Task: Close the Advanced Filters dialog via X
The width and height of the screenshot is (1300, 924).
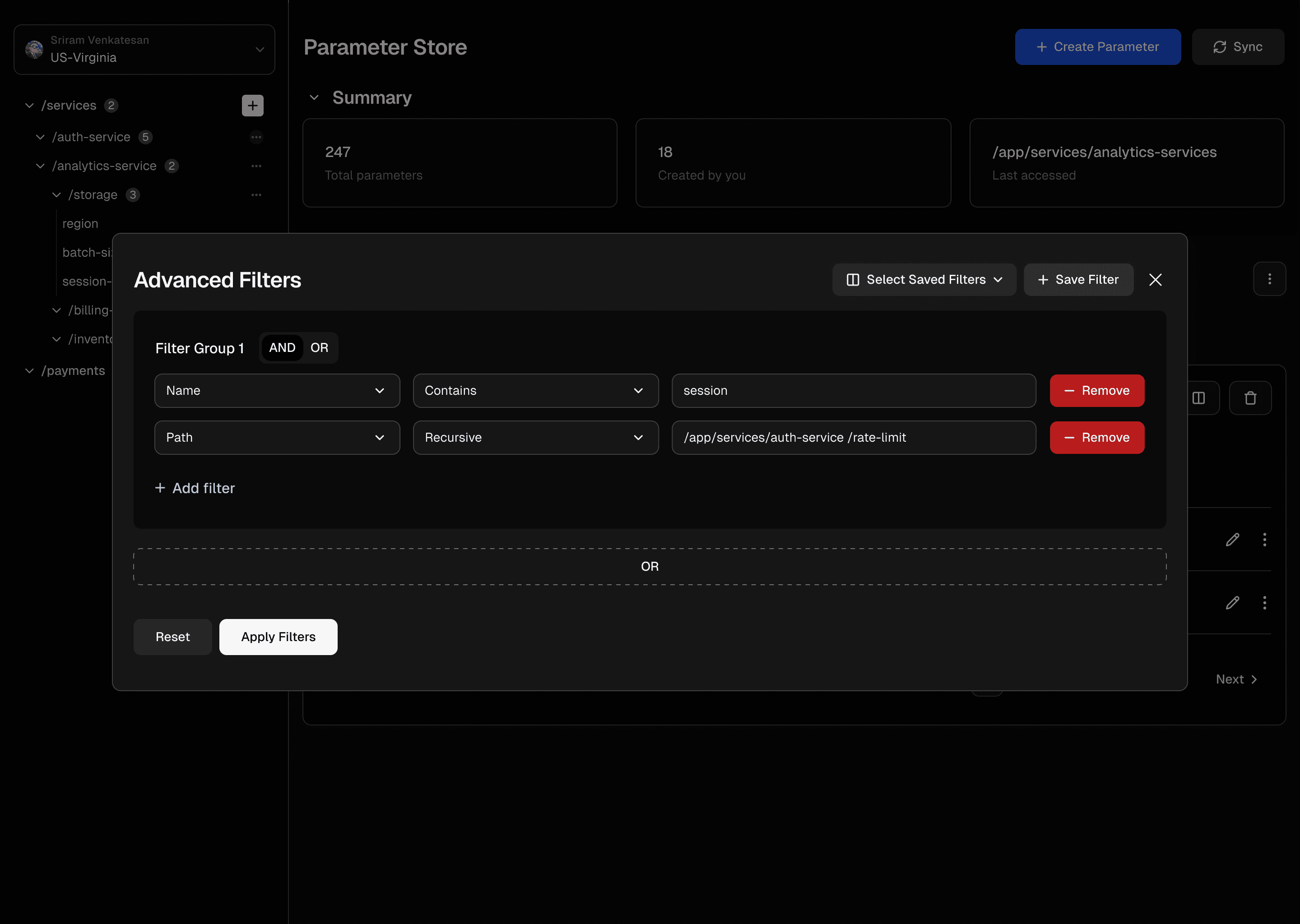Action: (1155, 280)
